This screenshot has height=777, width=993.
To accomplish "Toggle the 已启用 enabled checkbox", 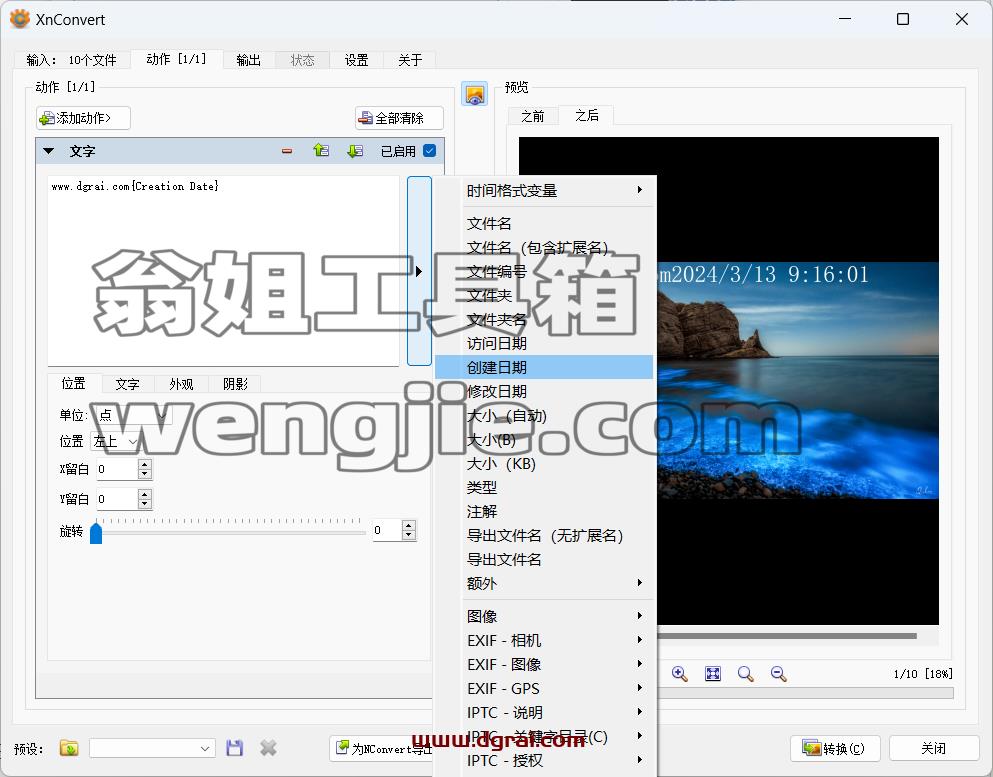I will [x=429, y=151].
